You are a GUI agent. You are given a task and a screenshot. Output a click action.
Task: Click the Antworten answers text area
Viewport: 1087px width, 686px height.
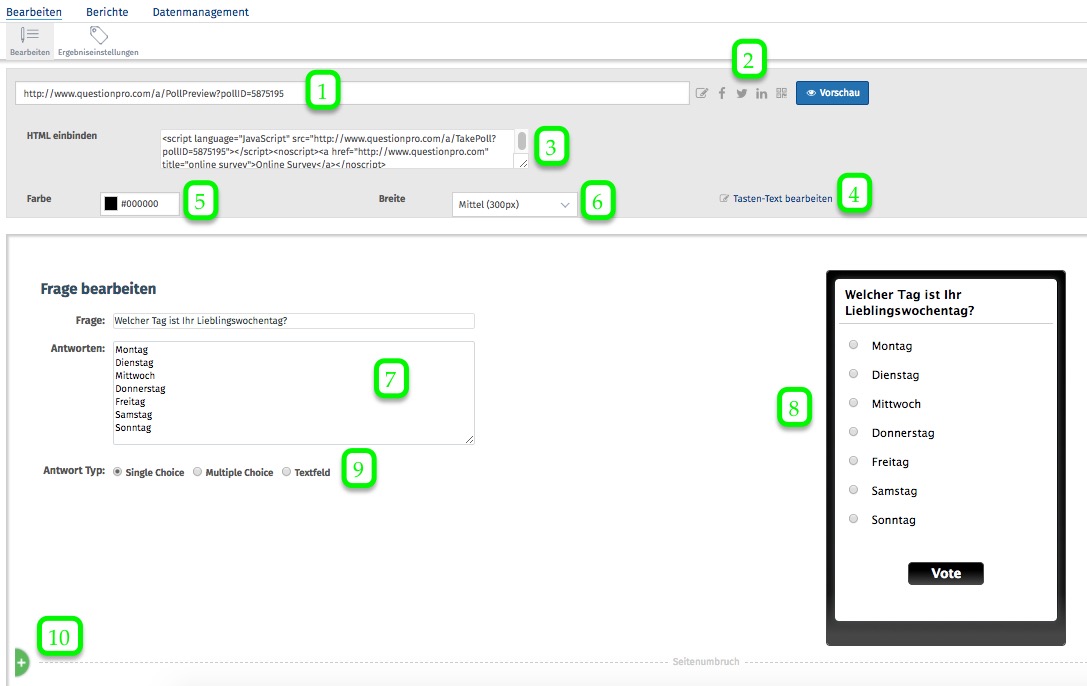coord(294,393)
